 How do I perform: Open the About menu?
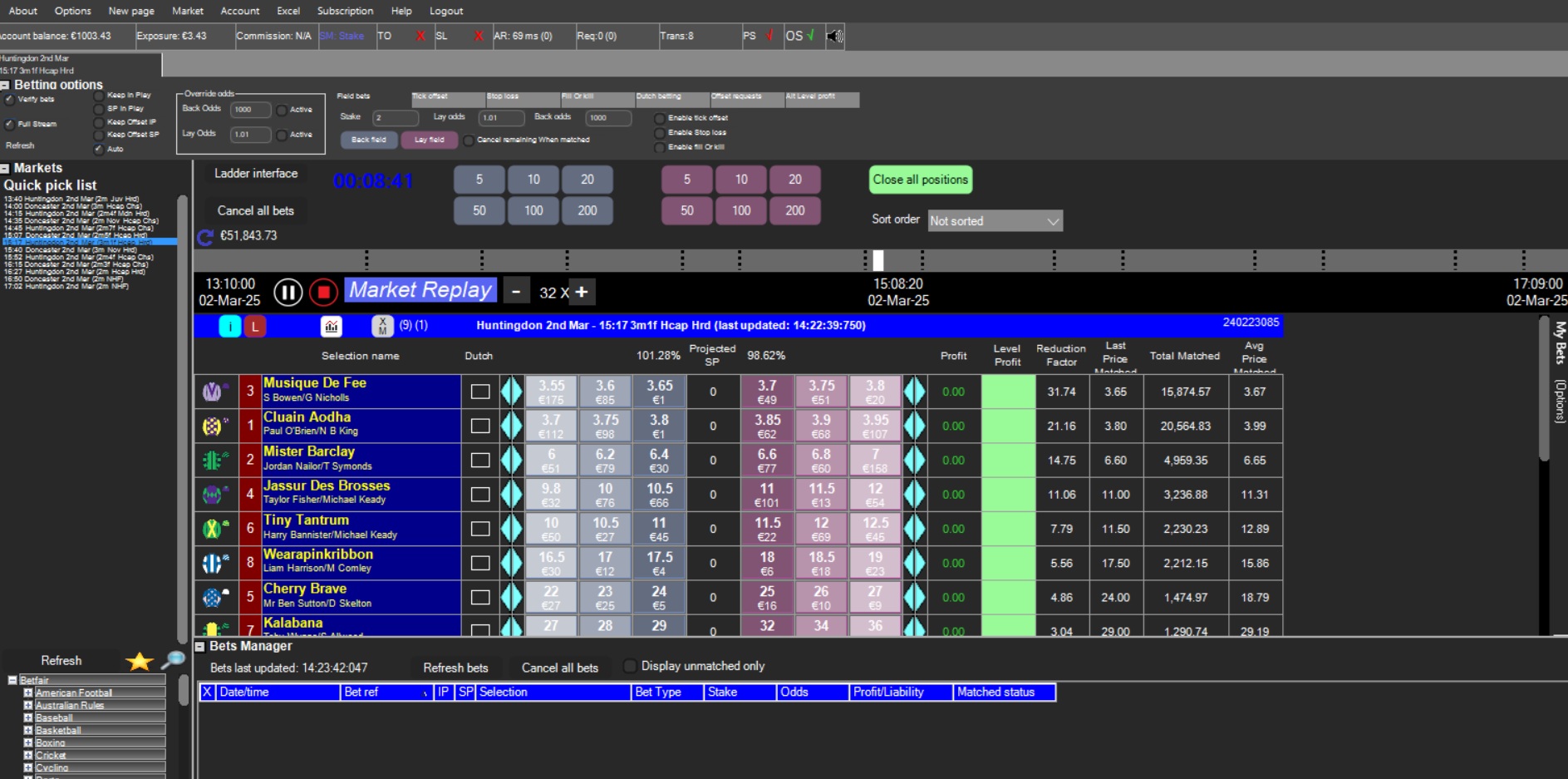click(x=22, y=11)
